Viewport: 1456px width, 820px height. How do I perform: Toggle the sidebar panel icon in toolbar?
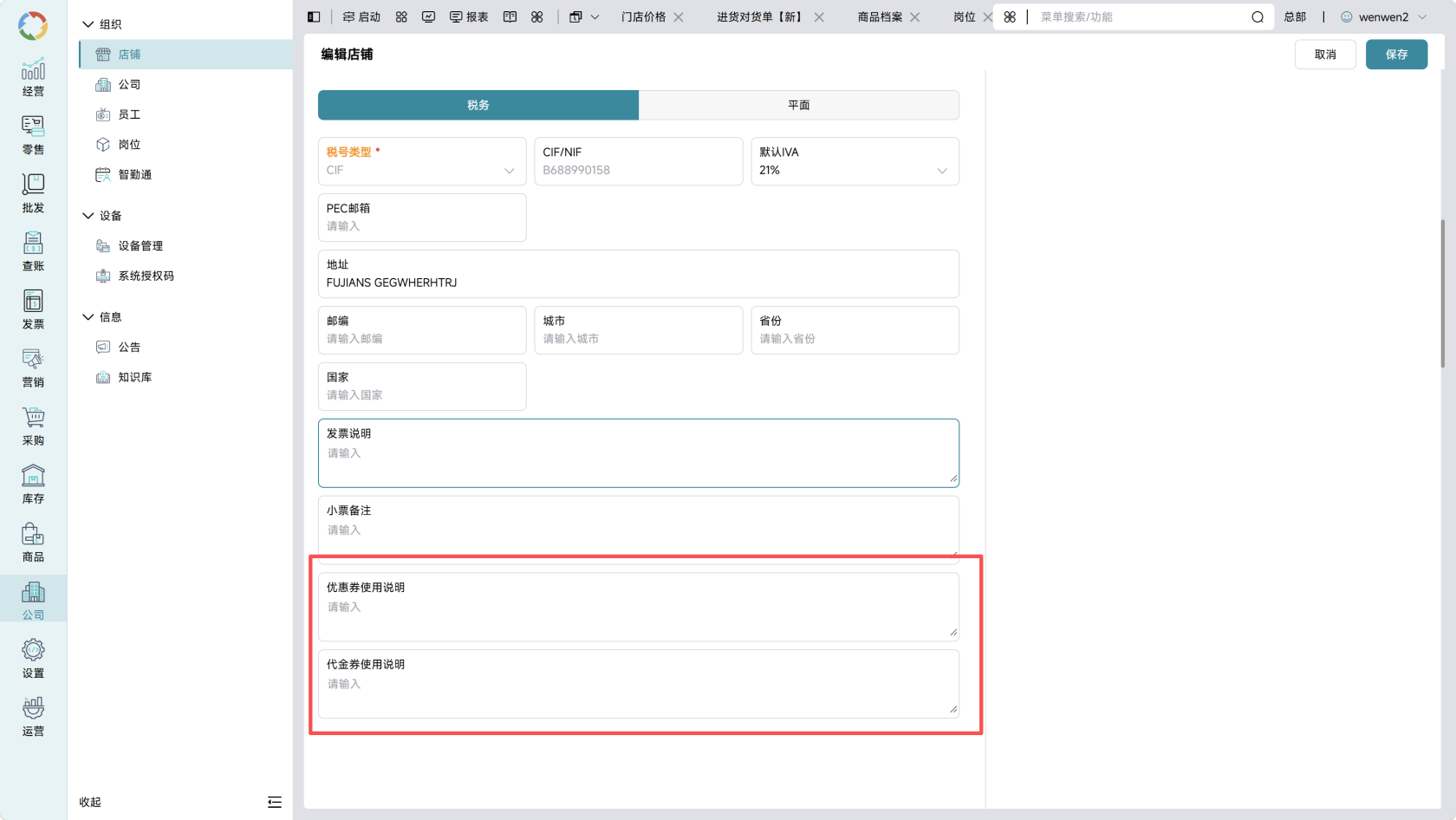pos(314,16)
